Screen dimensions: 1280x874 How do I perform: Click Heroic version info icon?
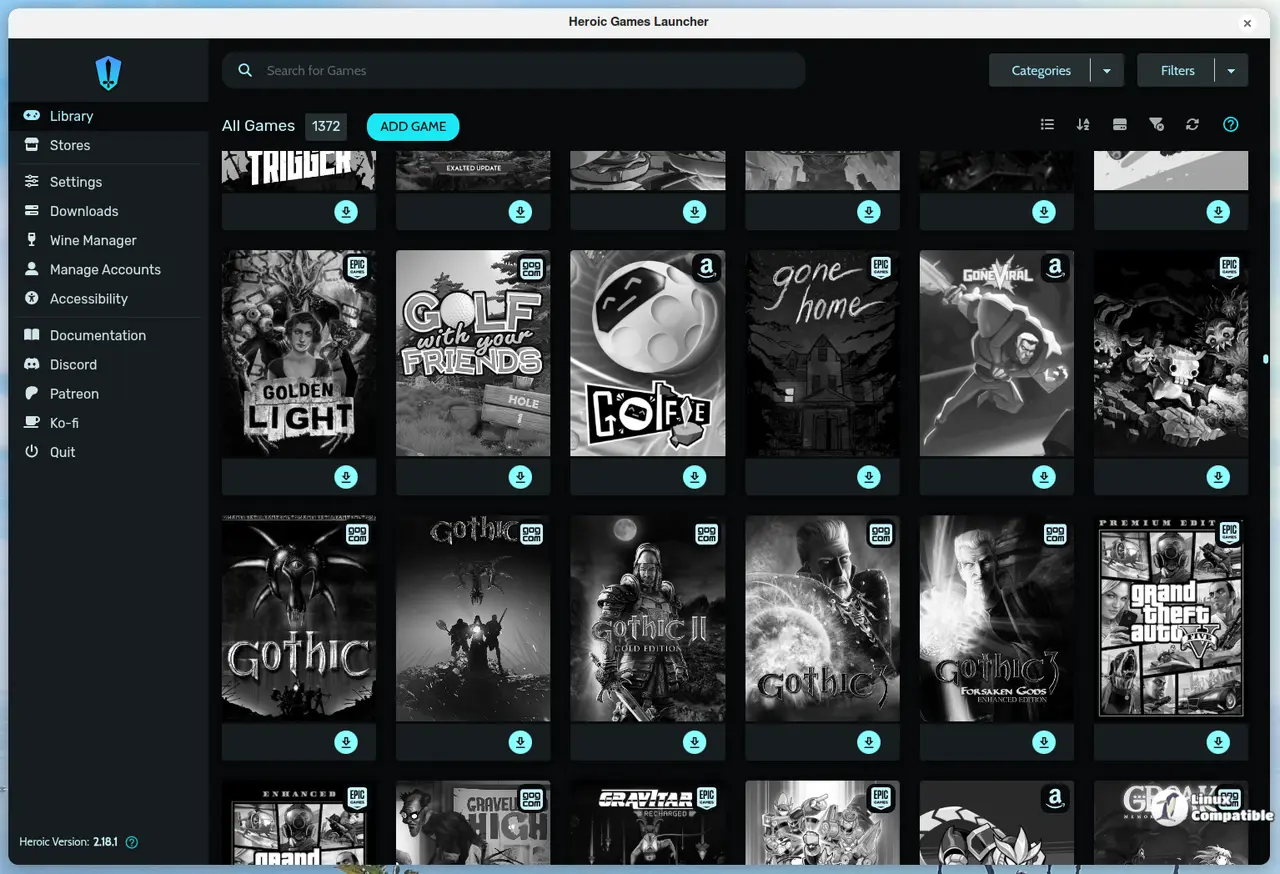coord(132,842)
